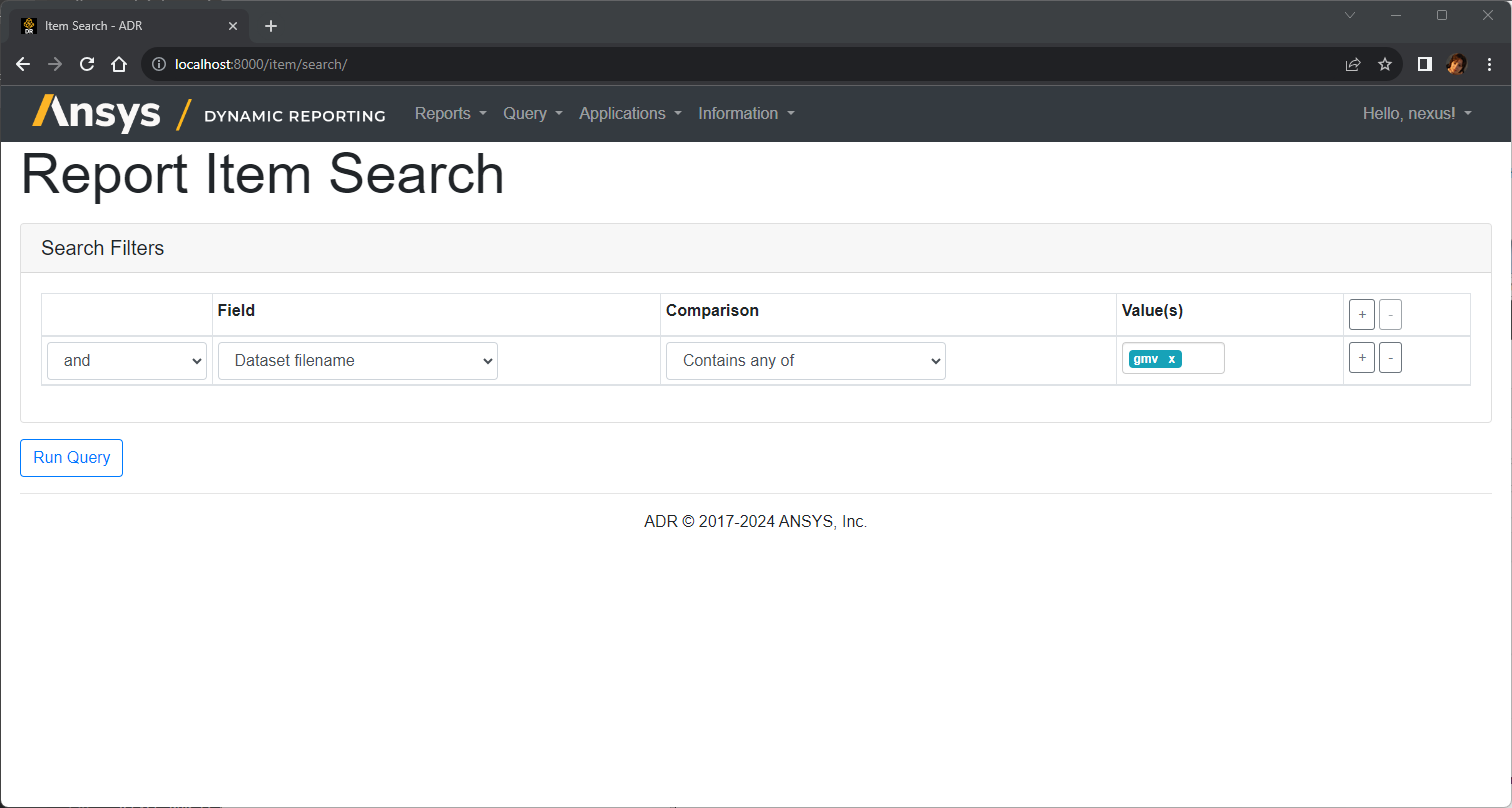Open the tab search chevron
The width and height of the screenshot is (1512, 808).
coord(1349,15)
